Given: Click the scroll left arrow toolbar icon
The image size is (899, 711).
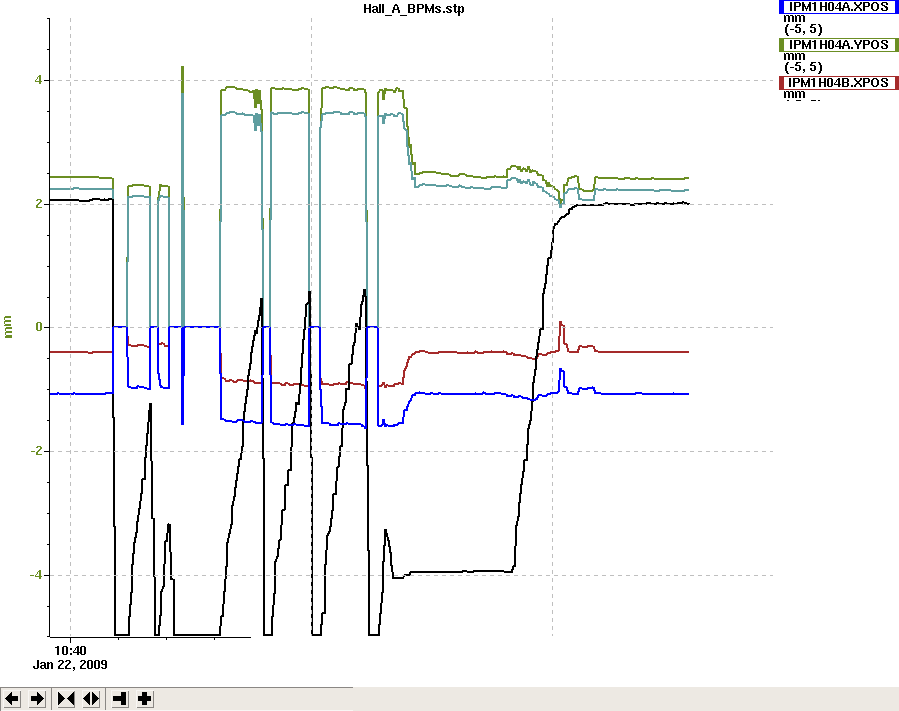Looking at the screenshot, I should coord(12,699).
